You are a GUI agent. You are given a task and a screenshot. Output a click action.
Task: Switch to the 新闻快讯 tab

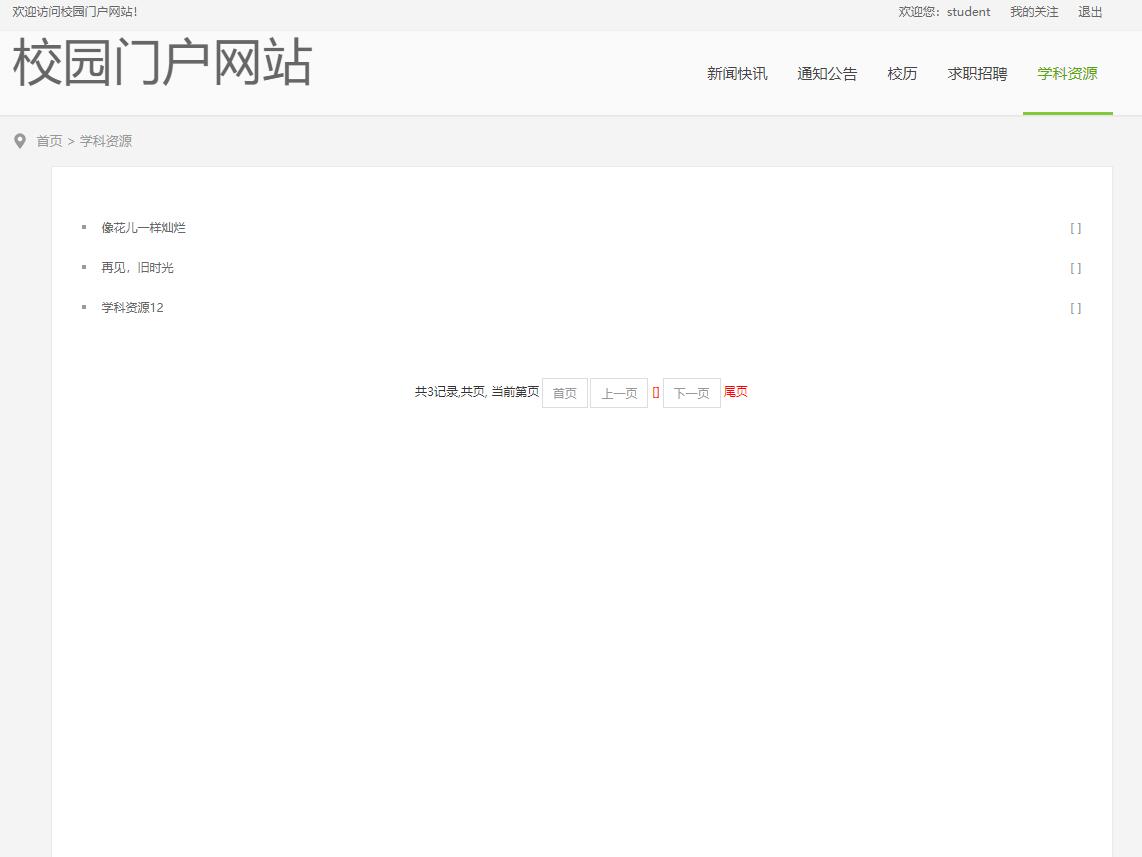[736, 73]
